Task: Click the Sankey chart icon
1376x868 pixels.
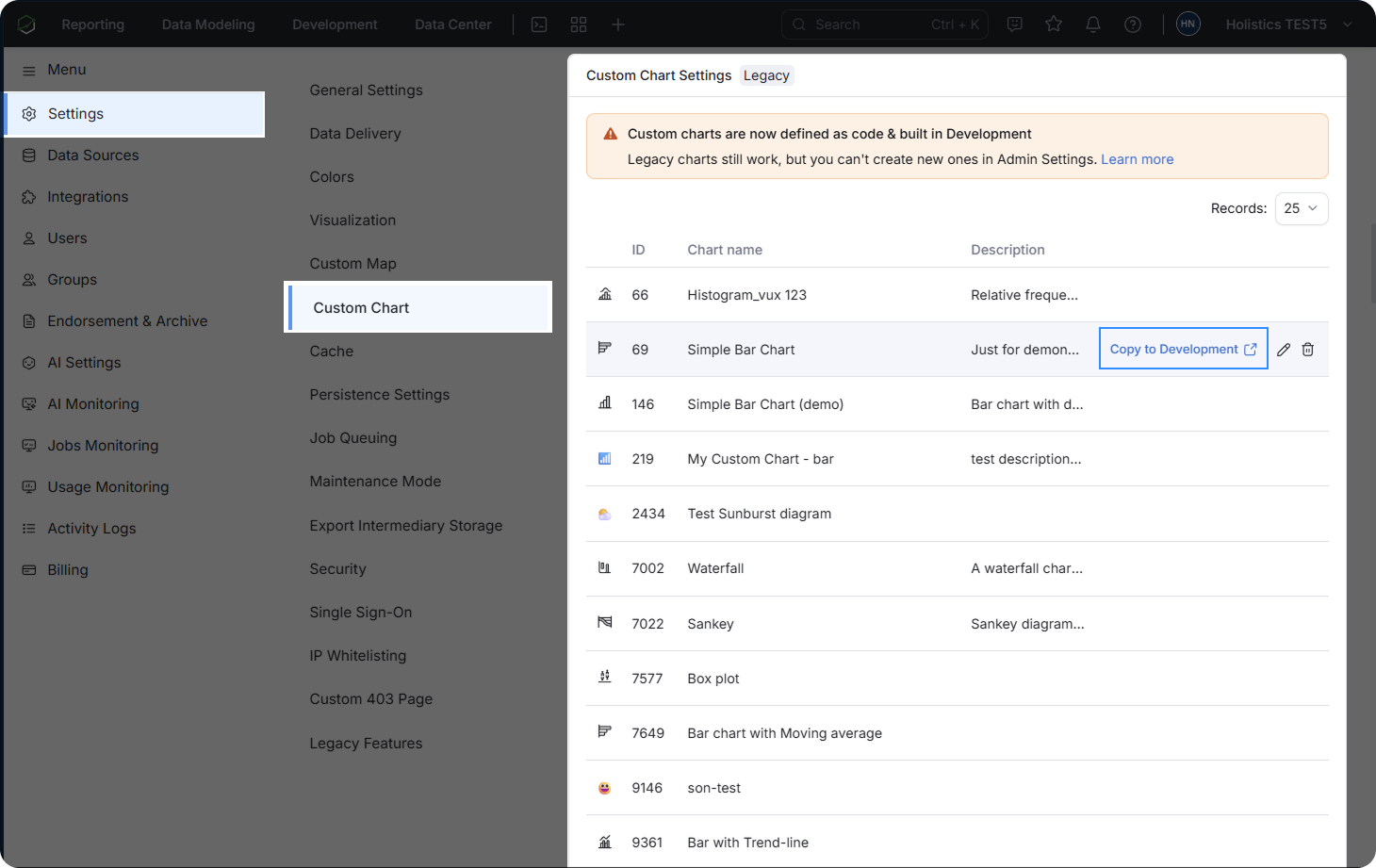Action: 605,622
